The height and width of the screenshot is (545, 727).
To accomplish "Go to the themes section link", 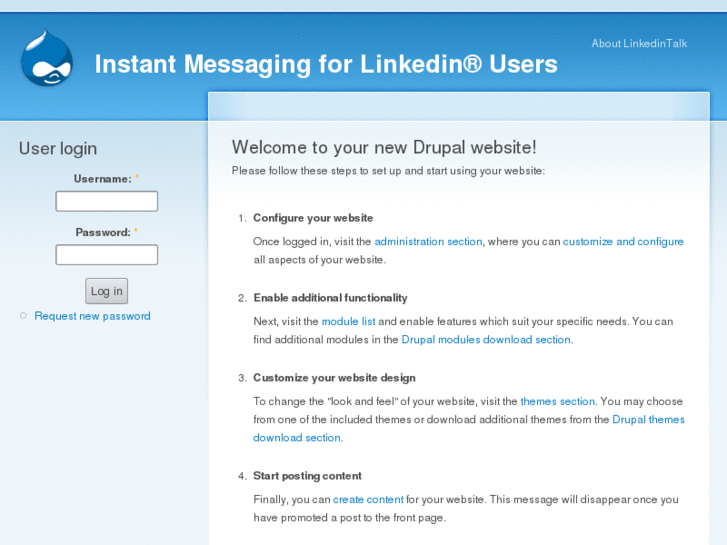I will [x=557, y=402].
